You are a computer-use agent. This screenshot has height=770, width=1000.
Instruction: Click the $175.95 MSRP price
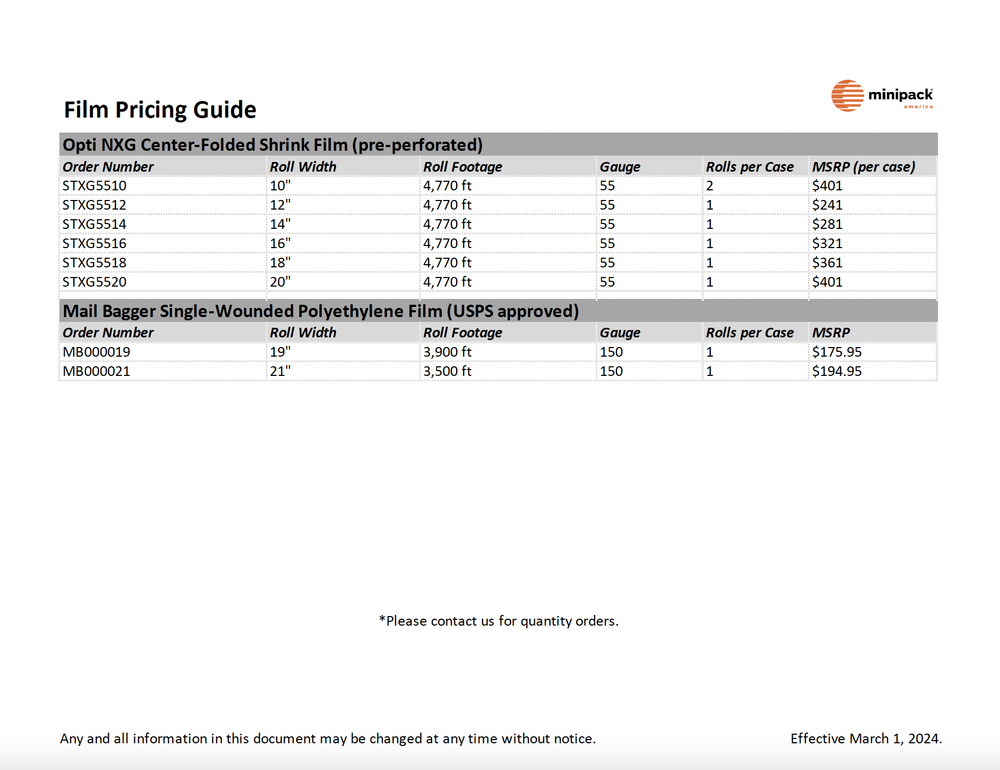(x=837, y=352)
